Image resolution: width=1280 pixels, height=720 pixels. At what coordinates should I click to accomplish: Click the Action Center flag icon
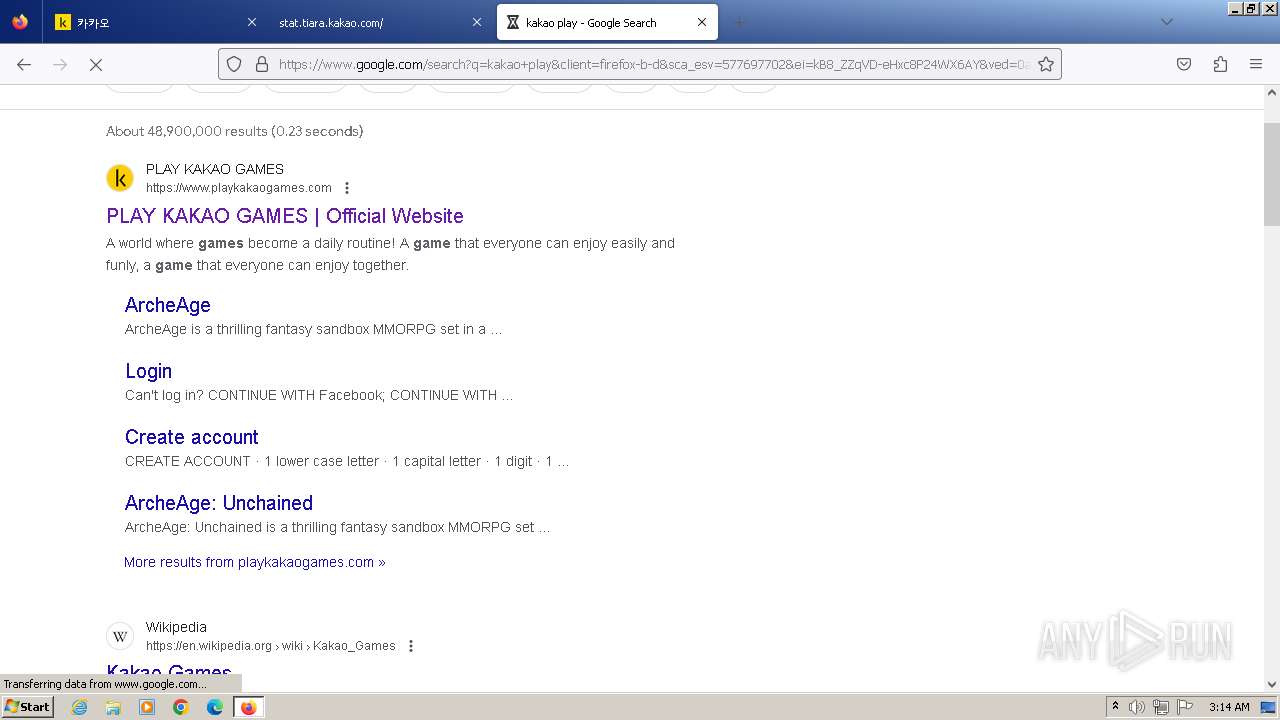point(1185,707)
